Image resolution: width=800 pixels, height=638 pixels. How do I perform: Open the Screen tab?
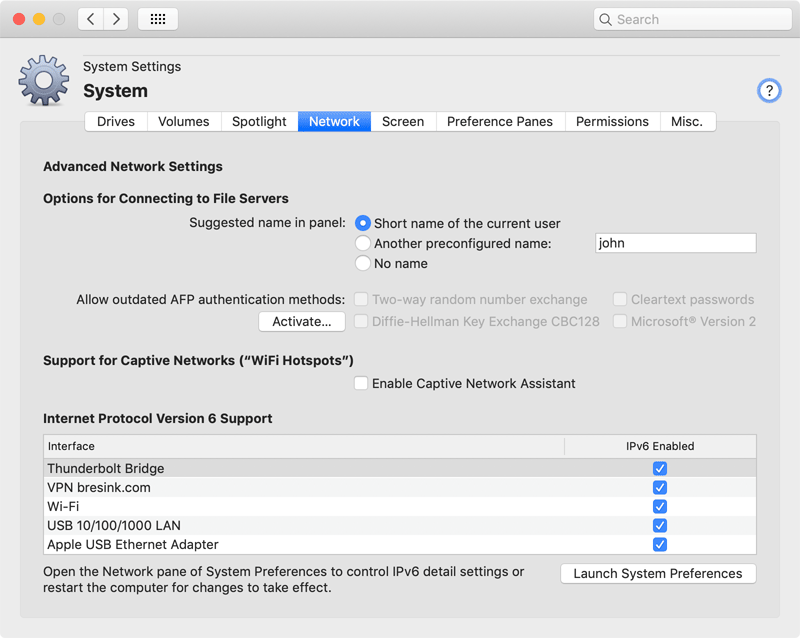[x=403, y=121]
